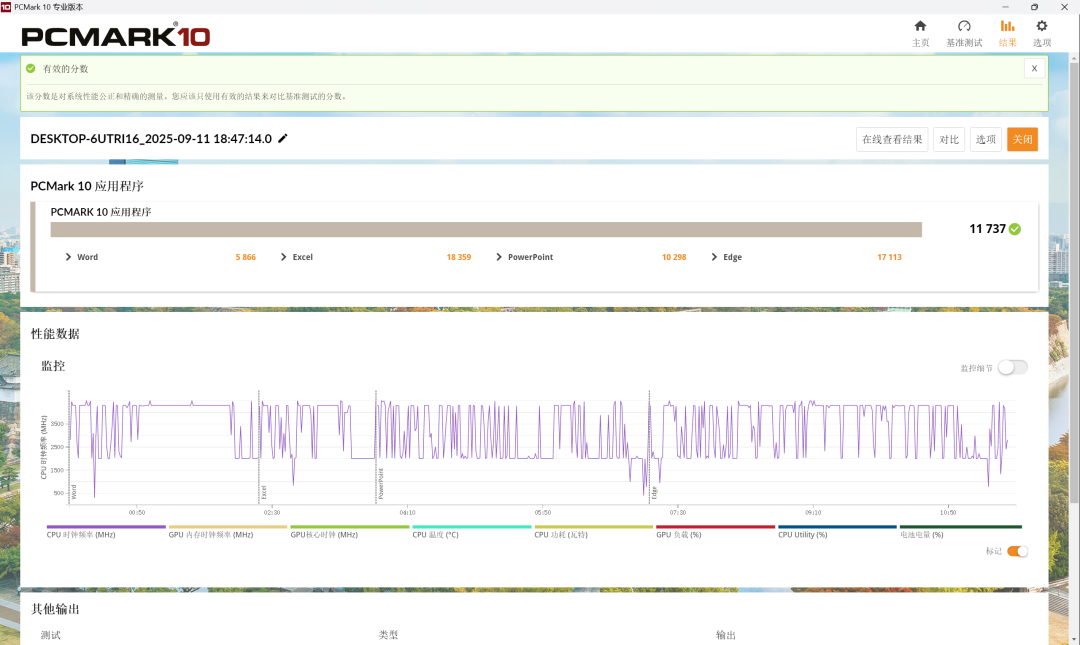Click the Word marker line on chart
This screenshot has height=645, width=1080.
point(69,448)
